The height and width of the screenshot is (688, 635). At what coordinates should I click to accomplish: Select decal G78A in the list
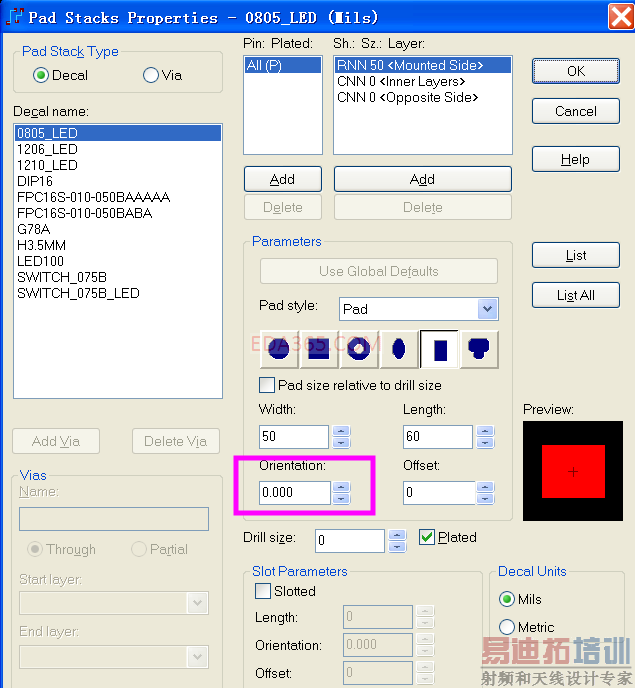pyautogui.click(x=118, y=229)
